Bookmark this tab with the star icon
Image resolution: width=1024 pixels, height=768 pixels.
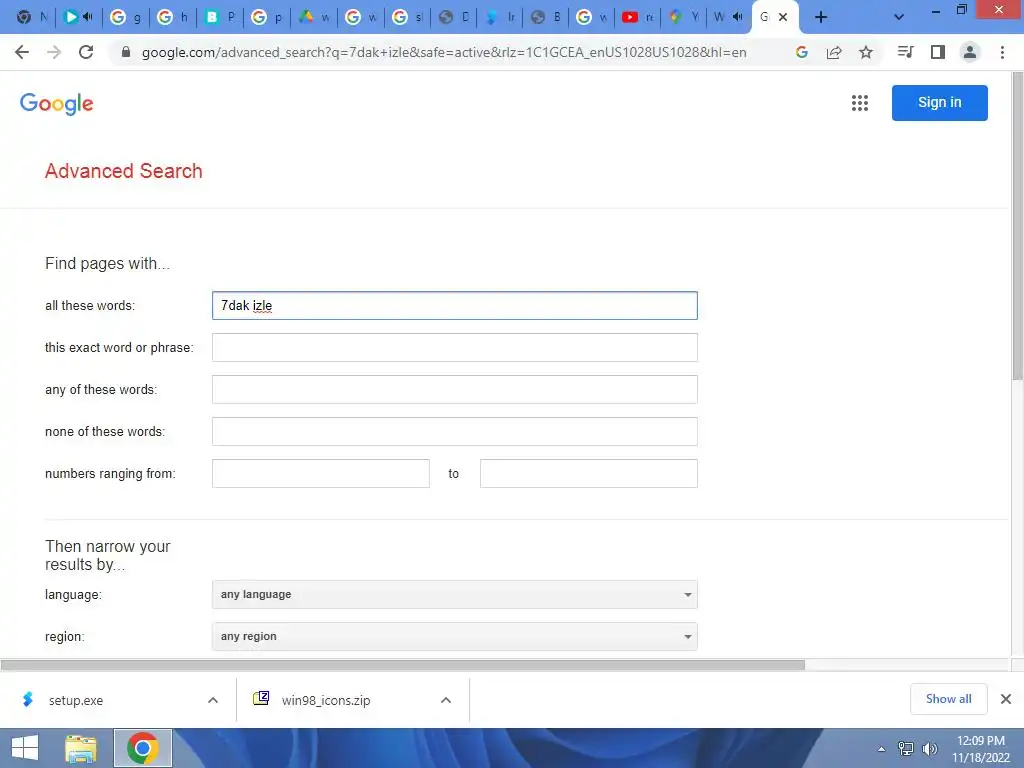point(866,52)
